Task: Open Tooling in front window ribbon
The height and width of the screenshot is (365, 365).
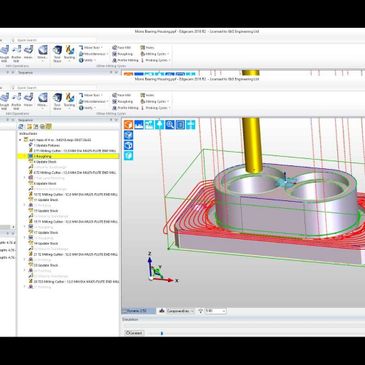Action: tap(69, 100)
